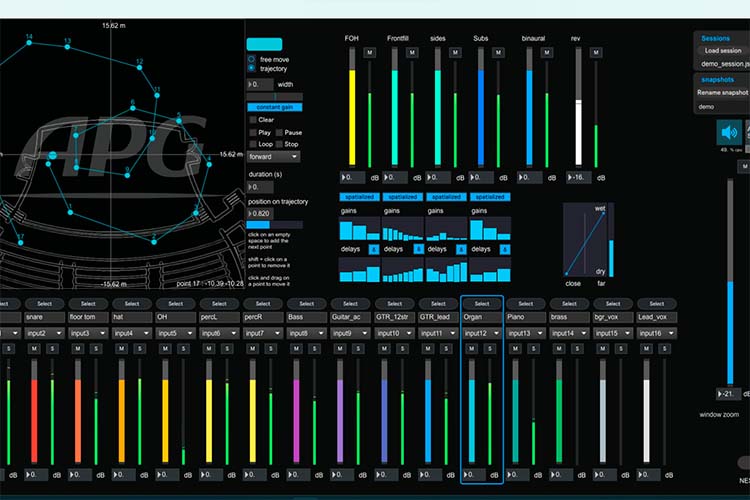Enable the Loop checkbox
The height and width of the screenshot is (500, 750).
[253, 144]
